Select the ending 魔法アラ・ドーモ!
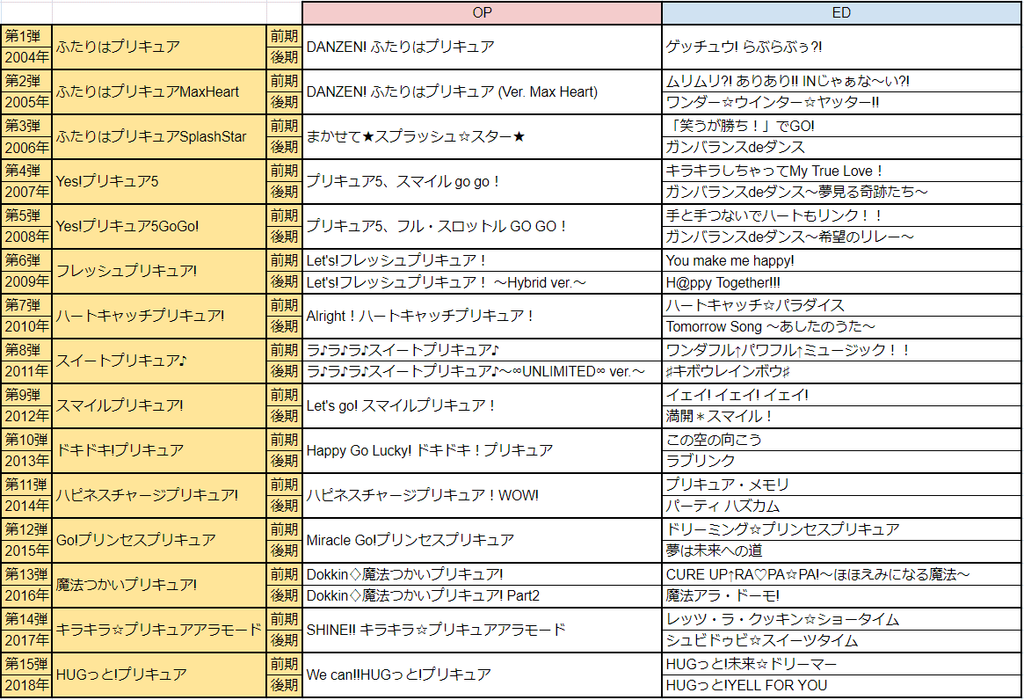This screenshot has width=1024, height=700. (841, 596)
